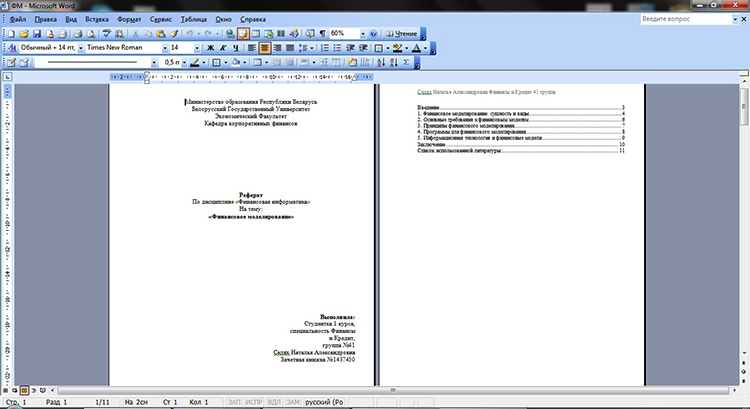750x409 pixels.
Task: Open print preview with the magnifier page icon
Action: pos(91,33)
